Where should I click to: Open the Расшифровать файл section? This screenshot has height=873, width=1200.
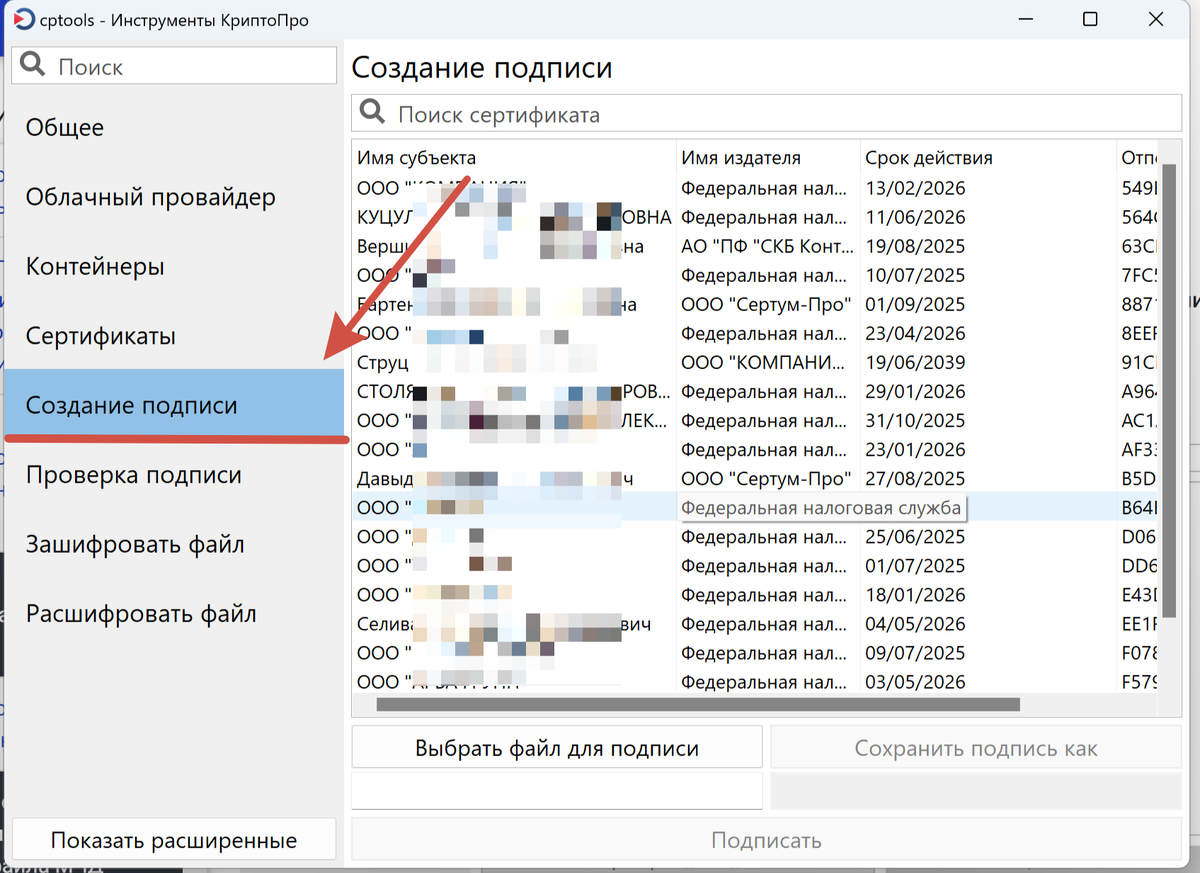[x=174, y=613]
